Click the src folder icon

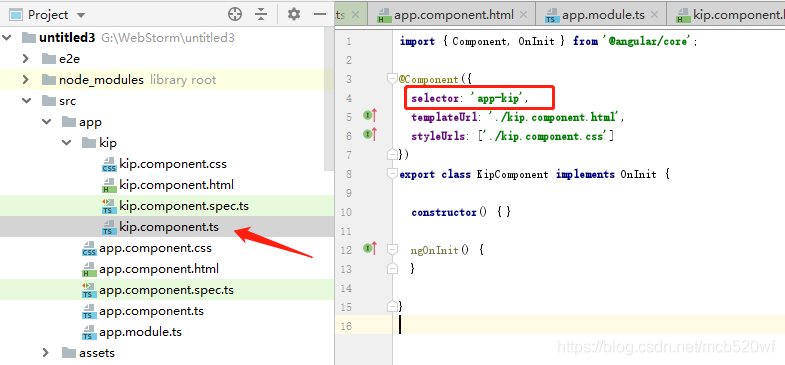pyautogui.click(x=49, y=101)
